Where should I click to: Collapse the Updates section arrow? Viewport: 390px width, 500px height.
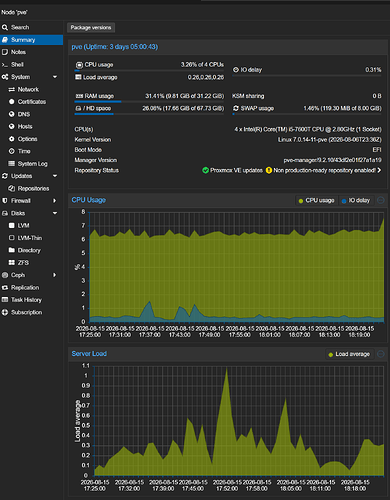pos(55,176)
